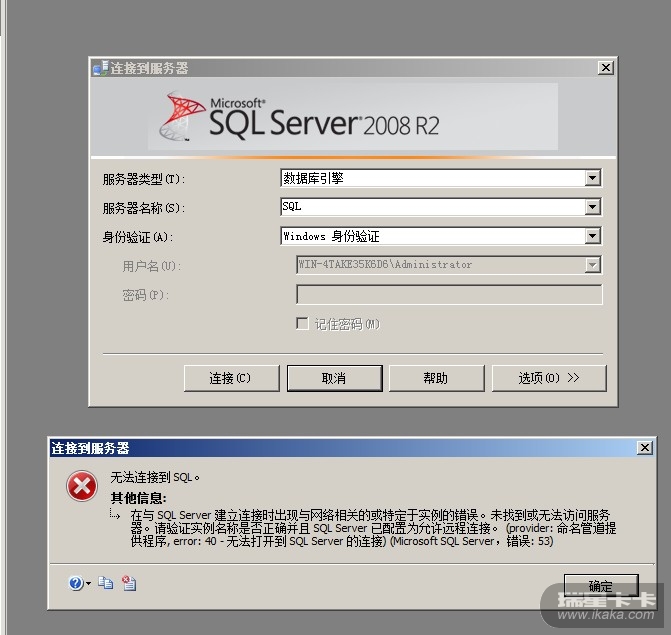Click the Windows 身份验证 combo box text
Screen dimensions: 671x635
[331, 236]
